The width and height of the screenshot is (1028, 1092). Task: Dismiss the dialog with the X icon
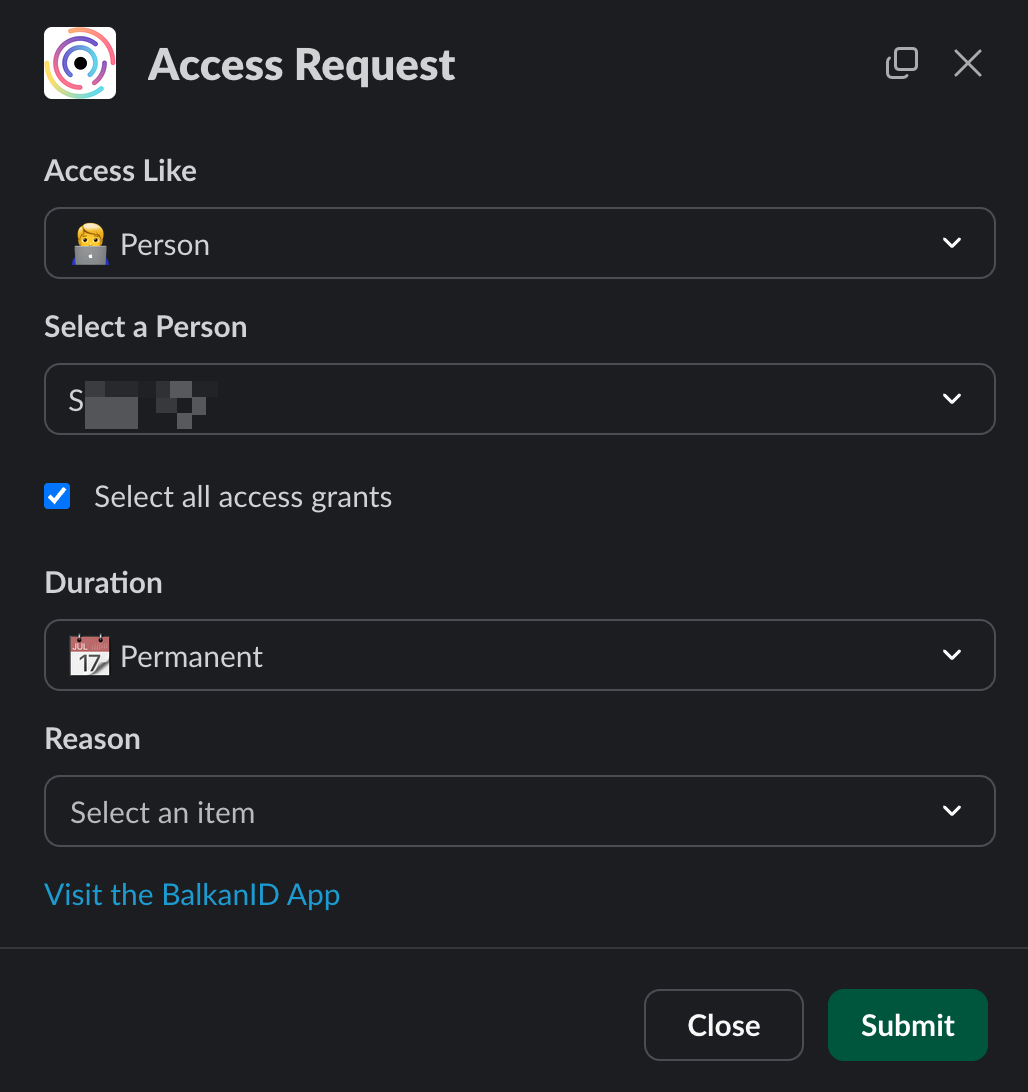click(967, 63)
